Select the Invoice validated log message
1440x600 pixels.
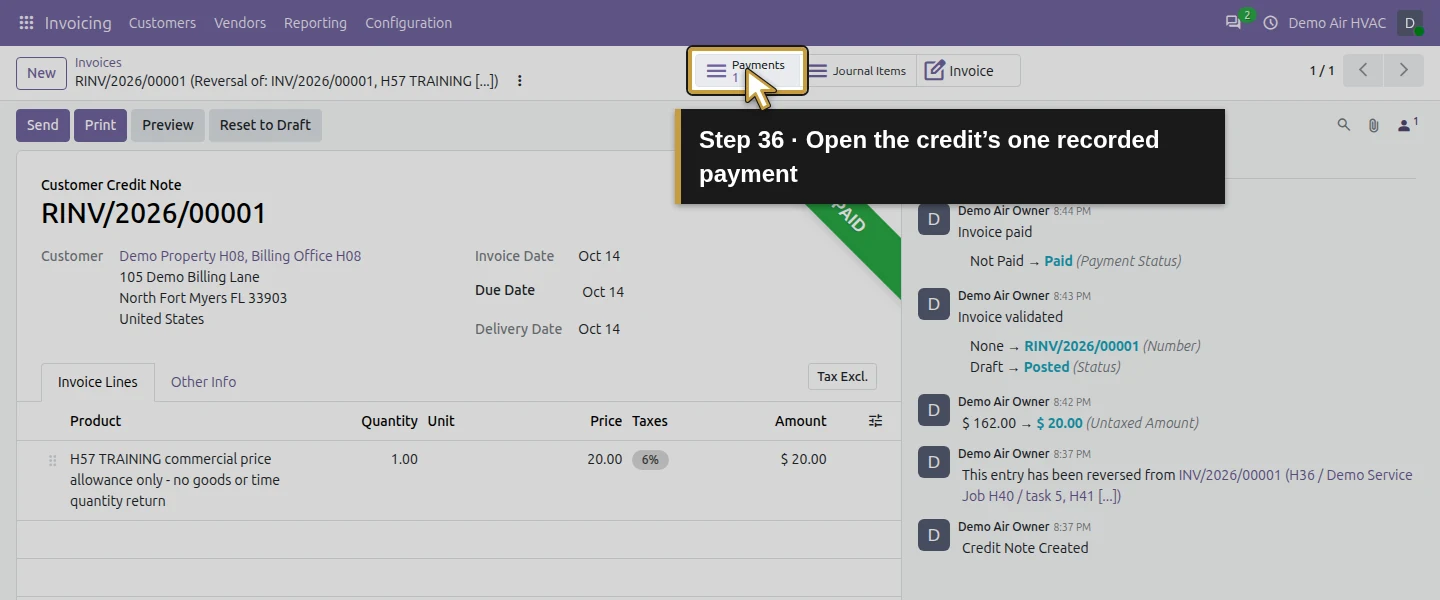1010,317
